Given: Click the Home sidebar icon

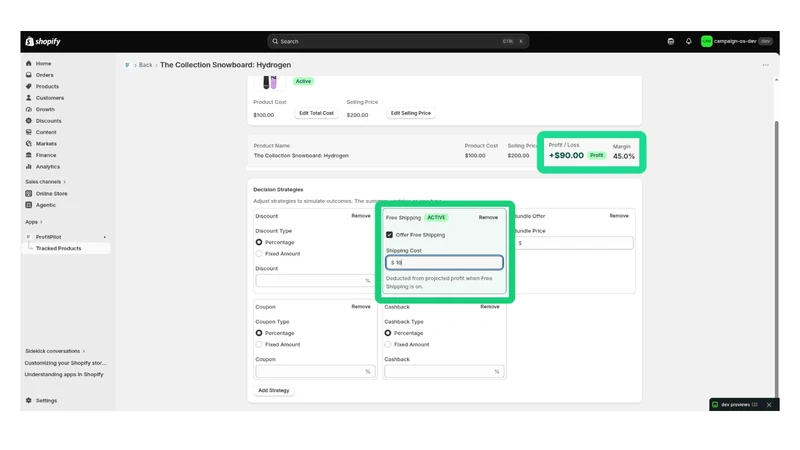Looking at the screenshot, I should 29,63.
